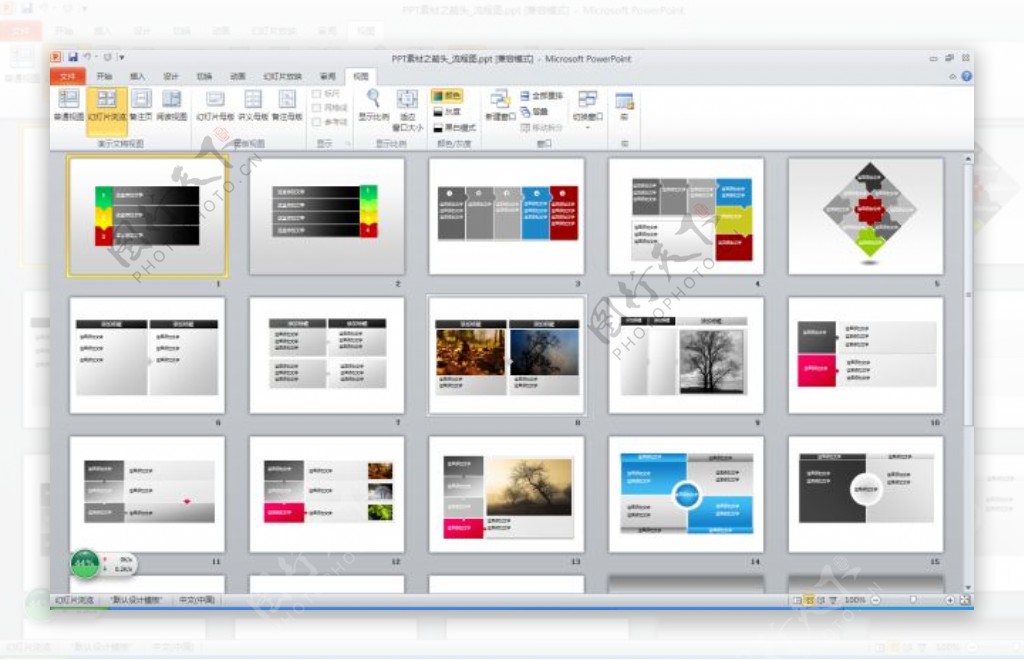The height and width of the screenshot is (660, 1024).
Task: Click the fit slide to window icon in status bar
Action: pos(965,600)
